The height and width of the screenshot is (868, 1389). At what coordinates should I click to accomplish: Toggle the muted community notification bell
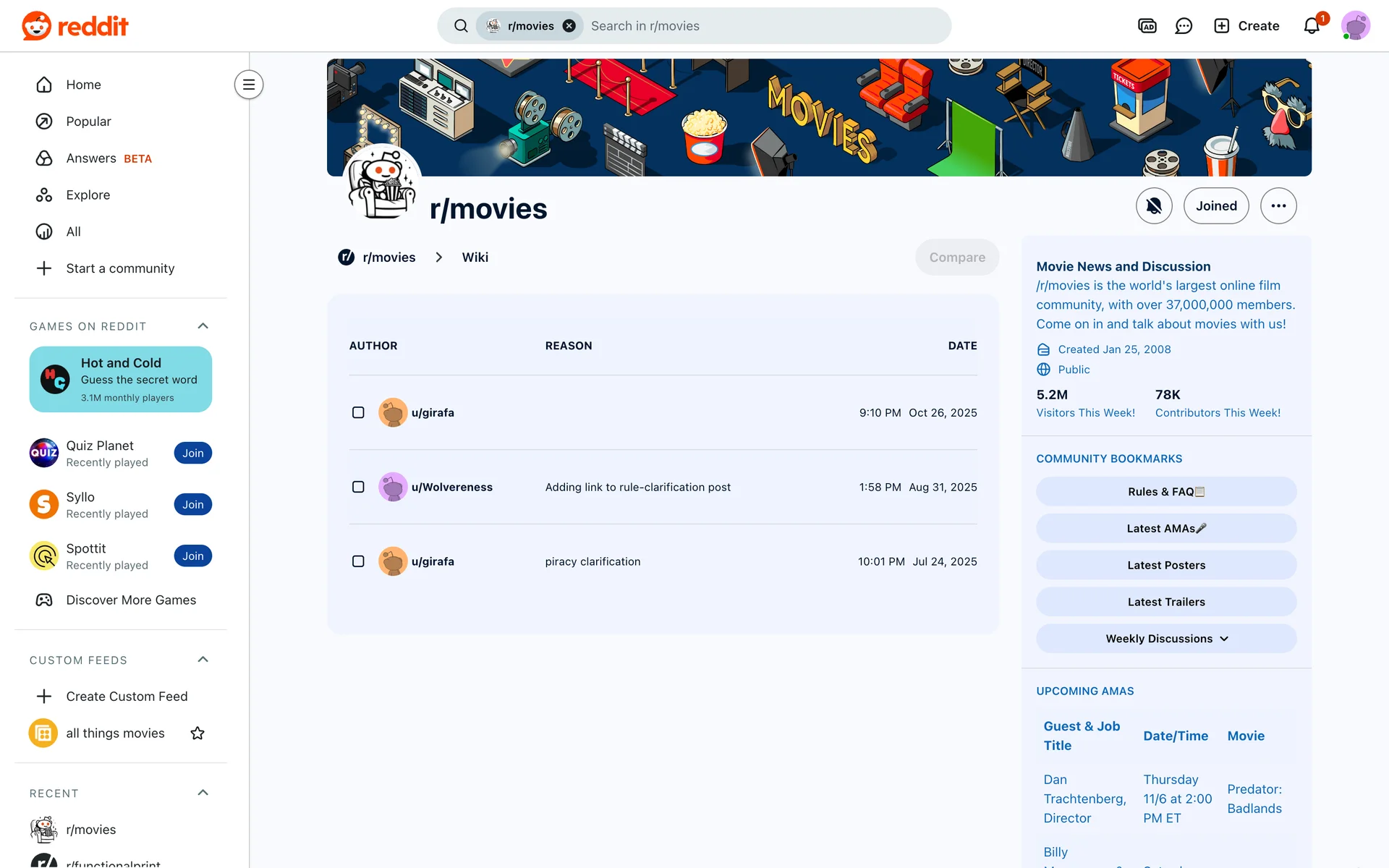pos(1154,206)
